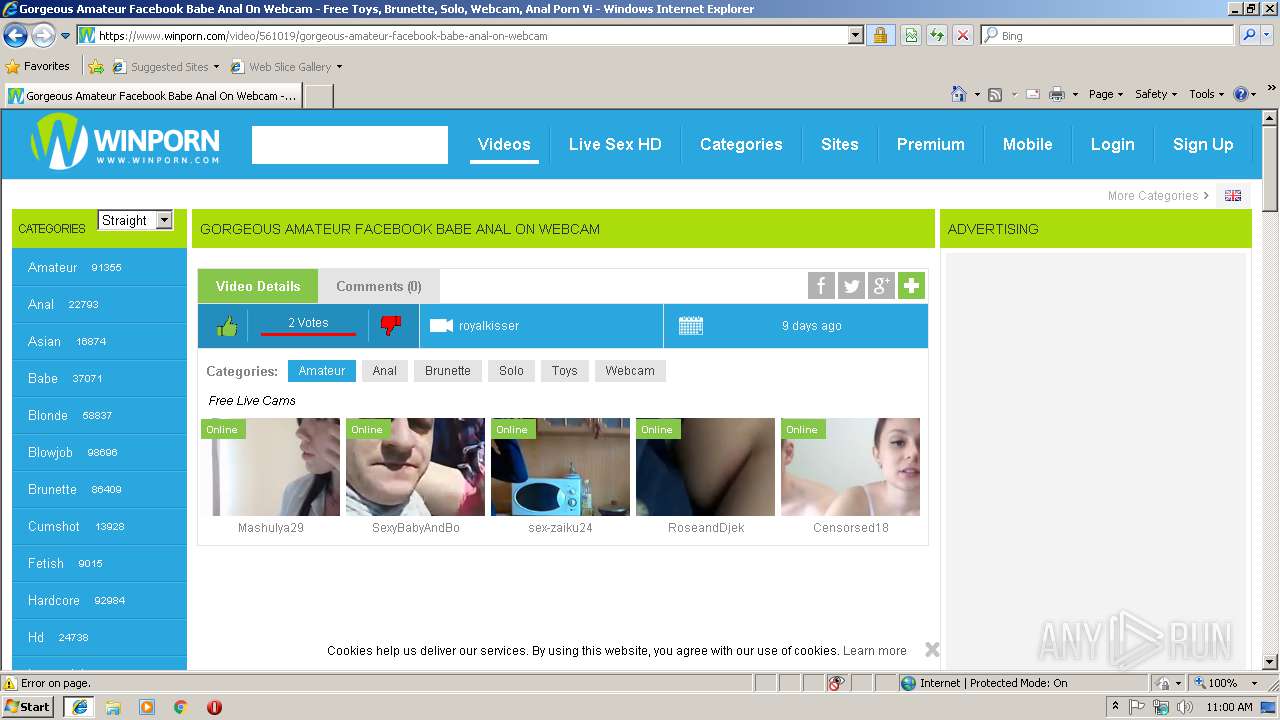The width and height of the screenshot is (1280, 720).
Task: Open the Videos nav item
Action: [x=504, y=144]
